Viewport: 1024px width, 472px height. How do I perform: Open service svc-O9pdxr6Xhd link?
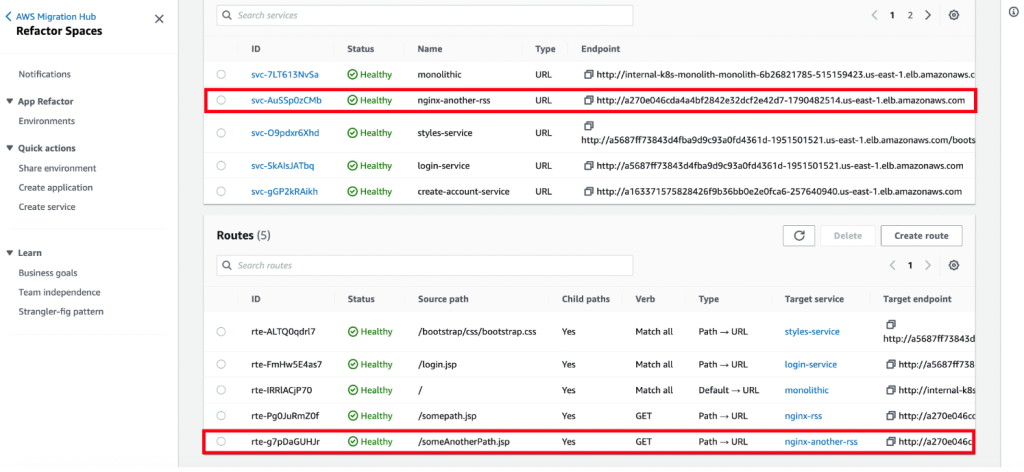coord(285,133)
